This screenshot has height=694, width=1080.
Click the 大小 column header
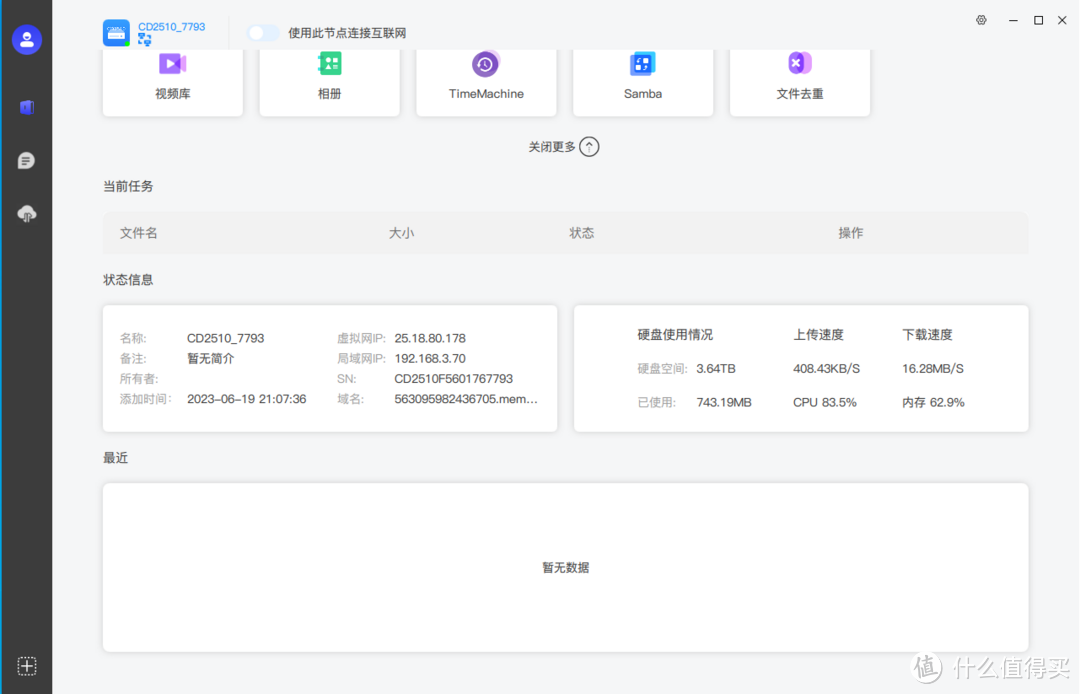coord(402,233)
